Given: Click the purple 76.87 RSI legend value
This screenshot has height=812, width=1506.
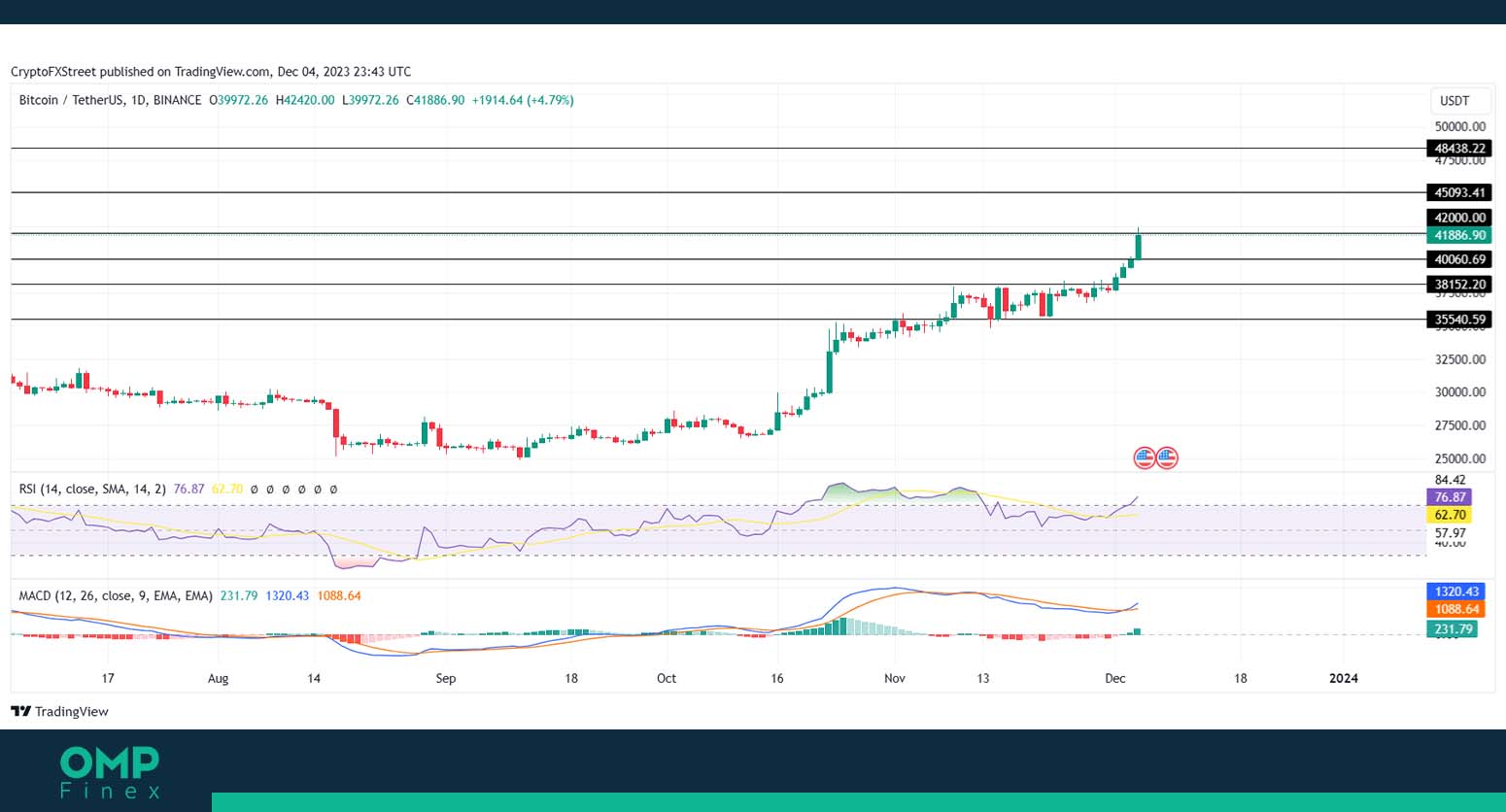Looking at the screenshot, I should point(188,489).
